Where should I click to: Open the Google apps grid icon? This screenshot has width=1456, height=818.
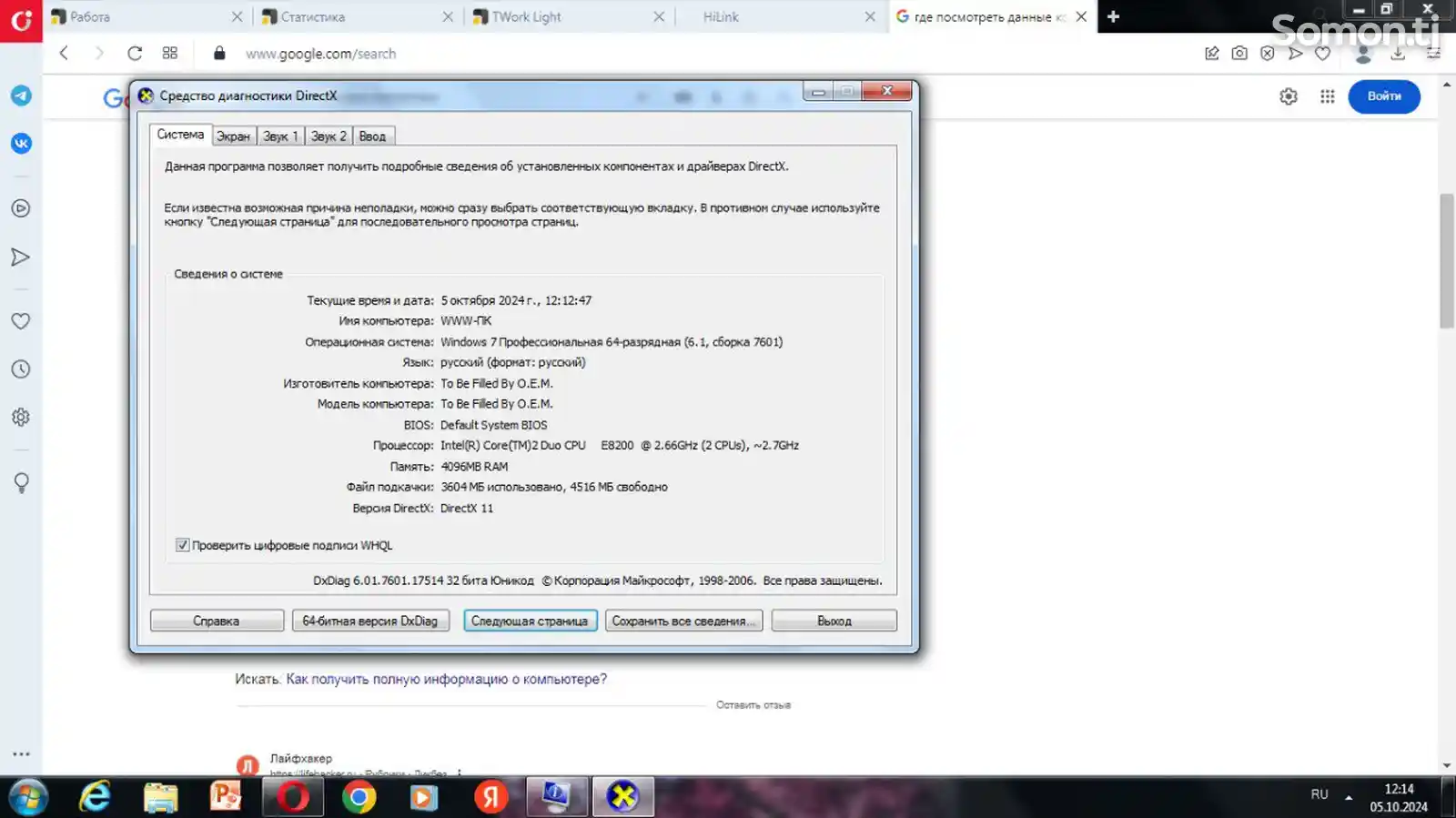click(1327, 96)
